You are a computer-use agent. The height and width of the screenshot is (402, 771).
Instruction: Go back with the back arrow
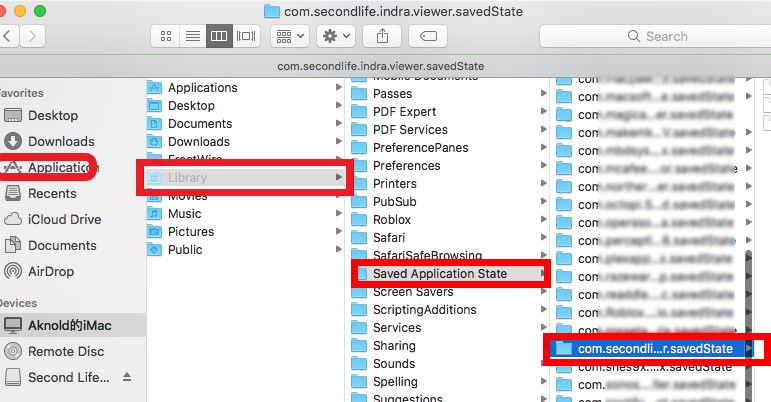(x=8, y=36)
